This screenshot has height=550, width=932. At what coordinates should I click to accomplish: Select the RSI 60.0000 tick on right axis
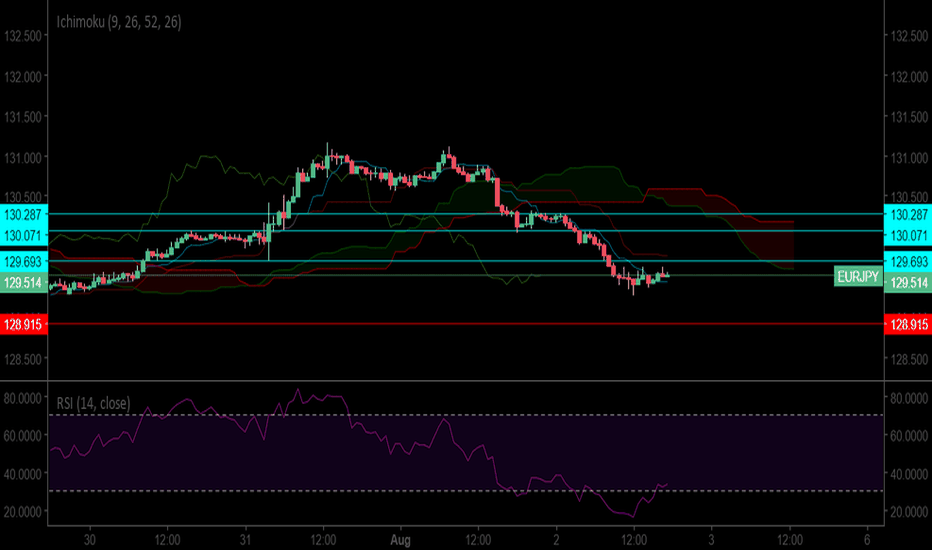909,436
